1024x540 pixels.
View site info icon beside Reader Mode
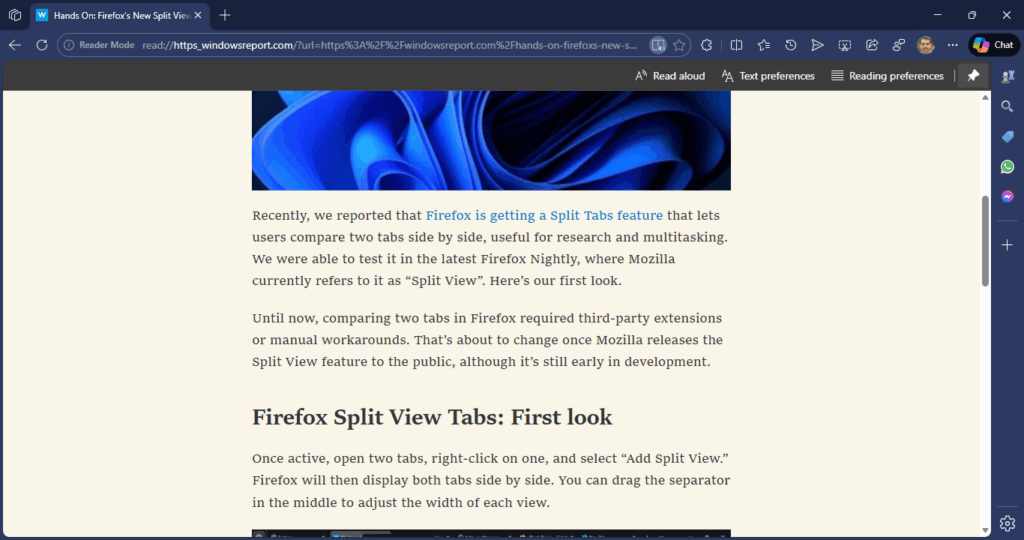tap(69, 45)
